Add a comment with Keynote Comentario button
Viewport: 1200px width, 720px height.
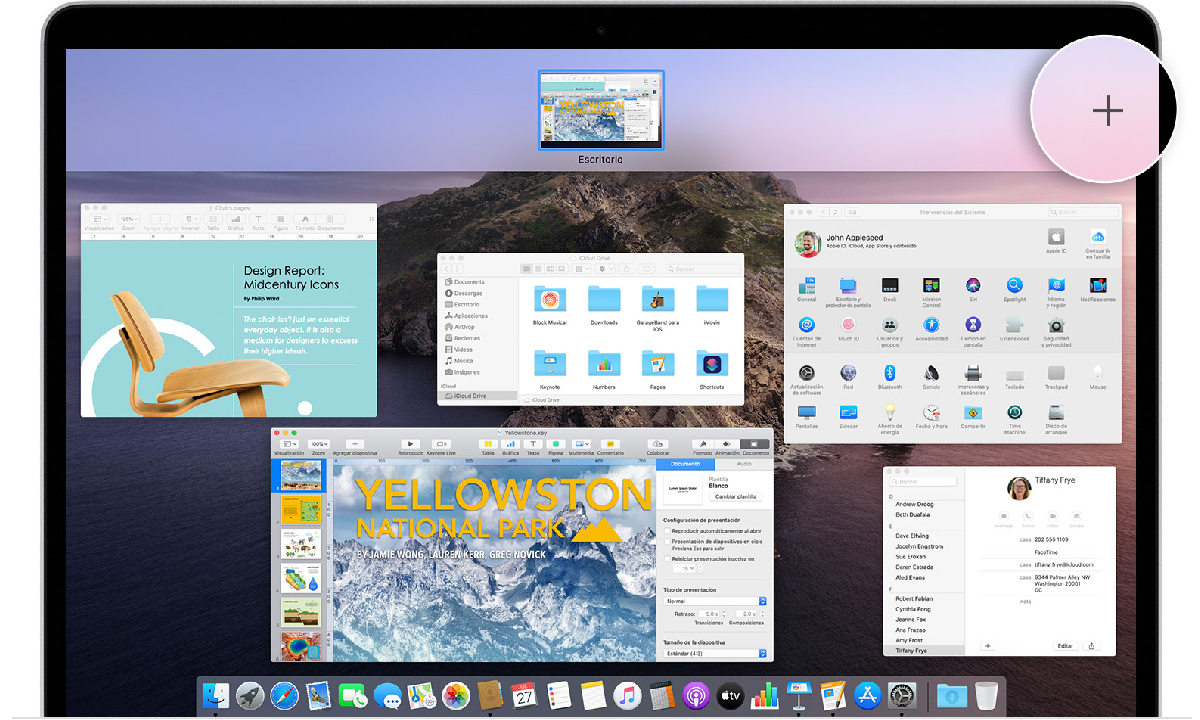coord(609,443)
